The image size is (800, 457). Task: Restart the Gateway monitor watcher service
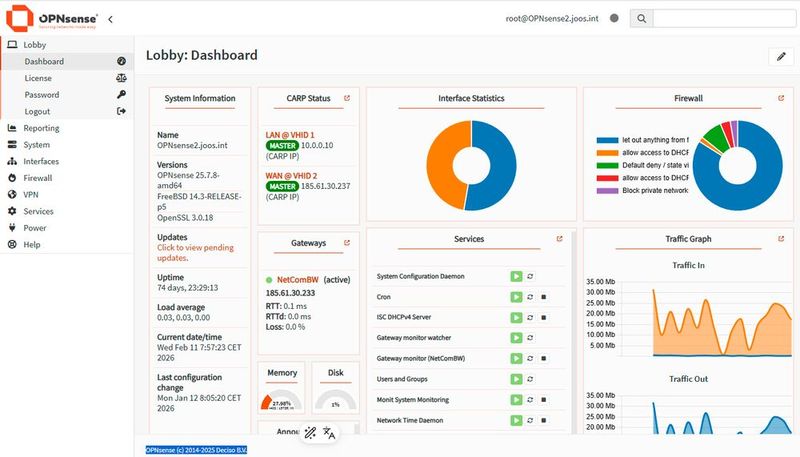tap(530, 338)
